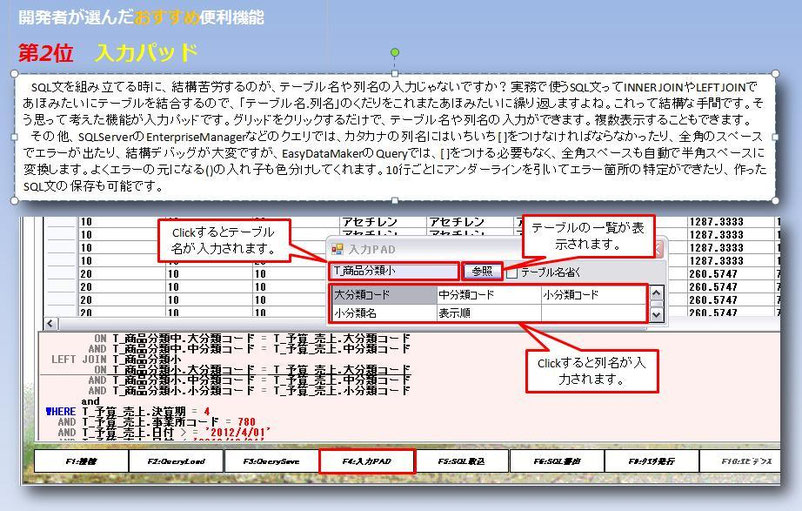Select the 中分類コード cell in 入力PAD
The height and width of the screenshot is (511, 802).
[x=489, y=295]
